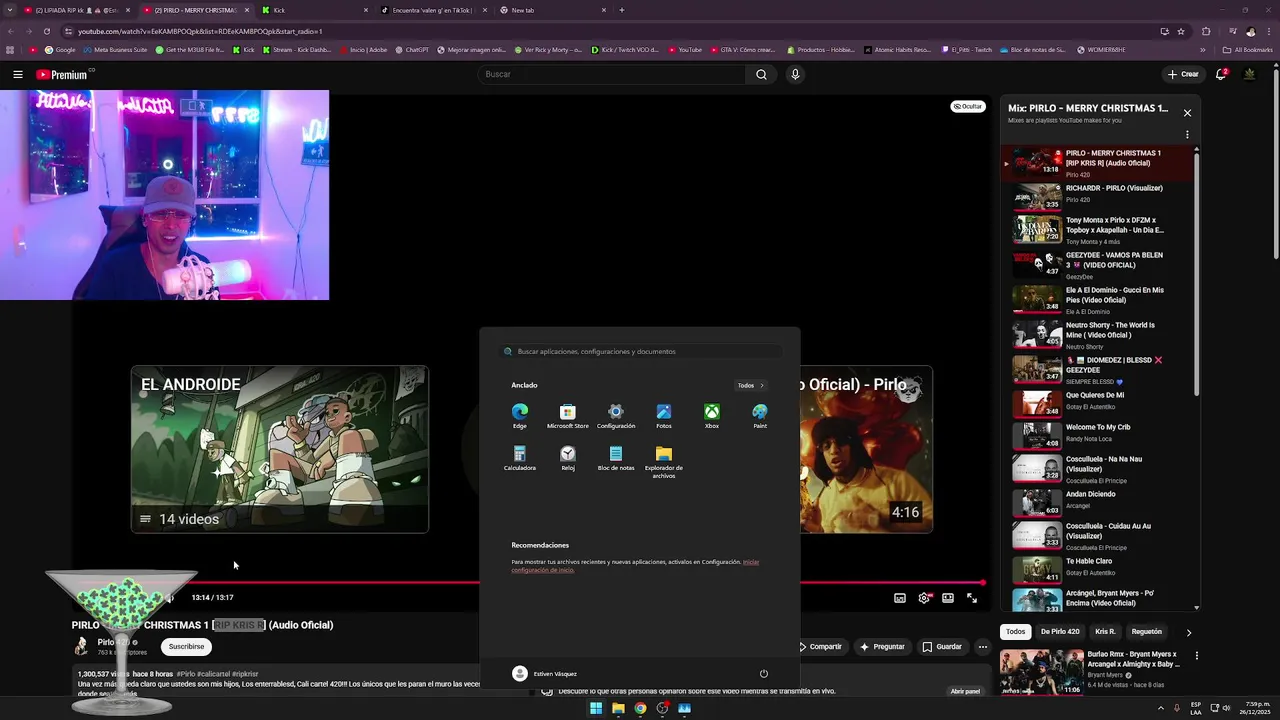
Task: Click the video progress bar scrubber
Action: click(982, 582)
